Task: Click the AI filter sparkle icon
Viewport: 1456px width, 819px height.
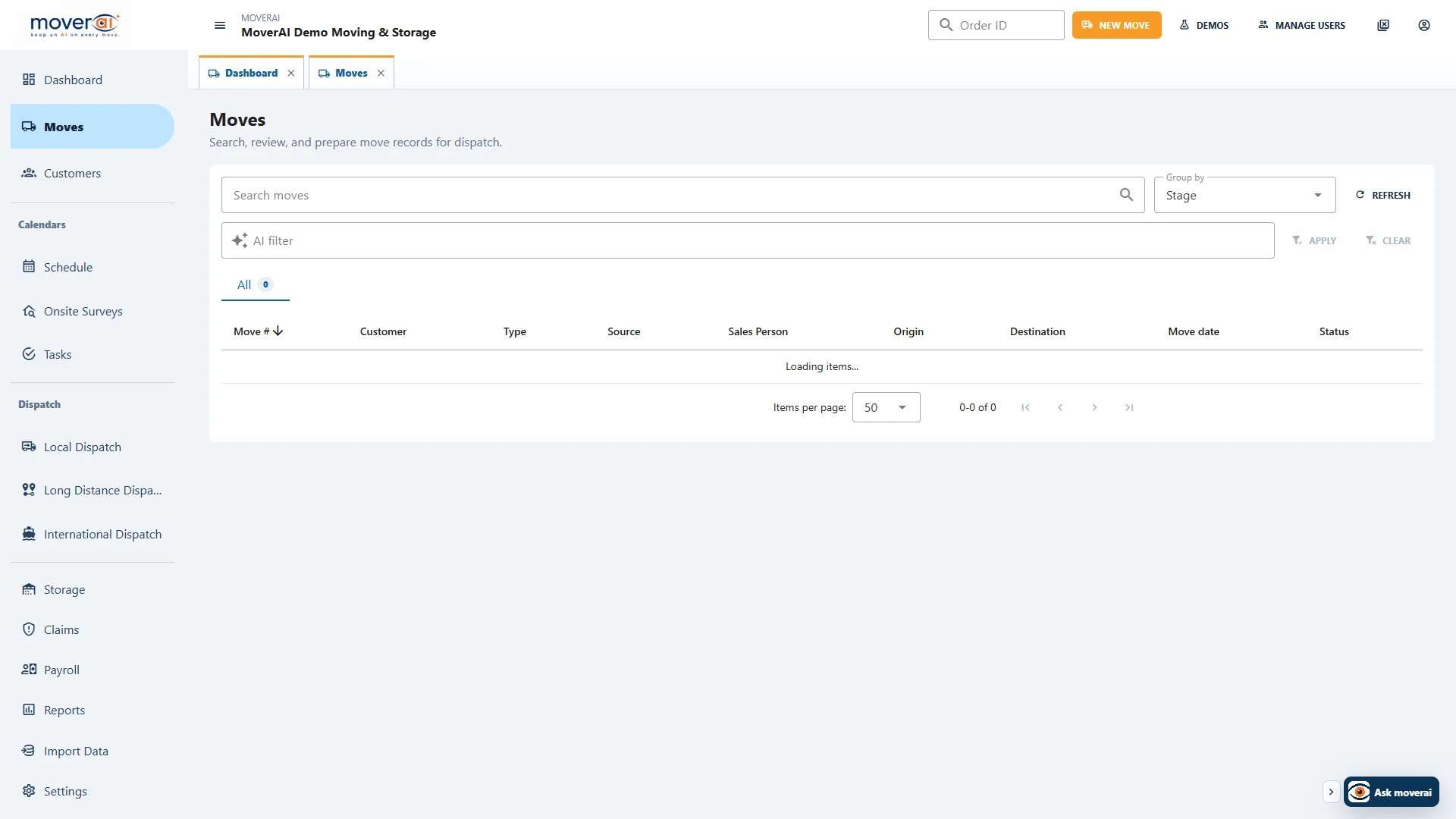Action: pos(240,240)
